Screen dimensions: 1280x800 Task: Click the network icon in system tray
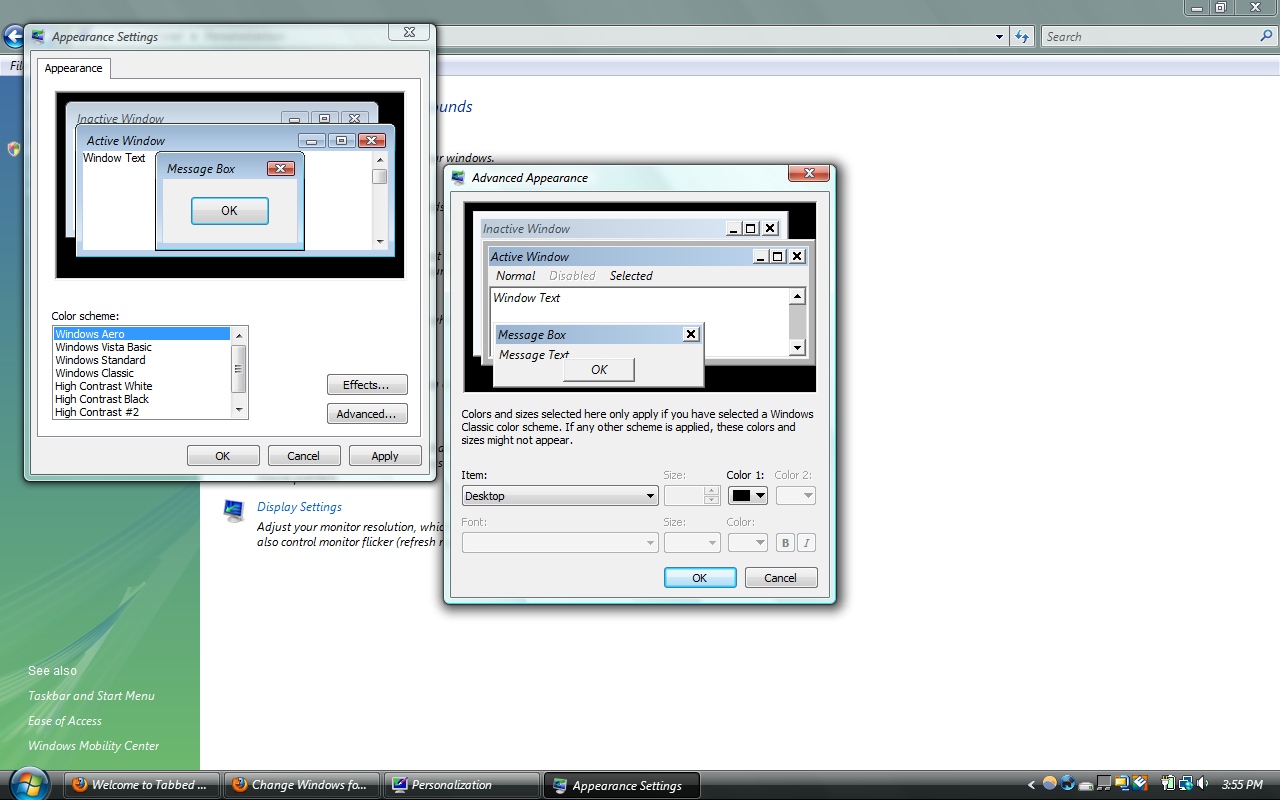click(1184, 784)
